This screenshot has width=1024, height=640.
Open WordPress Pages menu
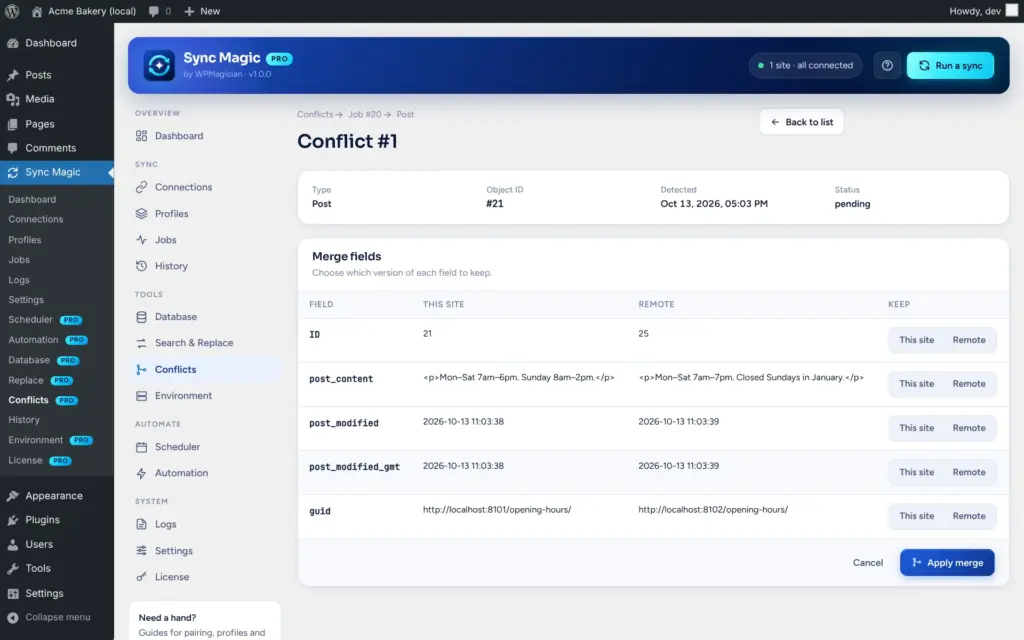[57, 123]
